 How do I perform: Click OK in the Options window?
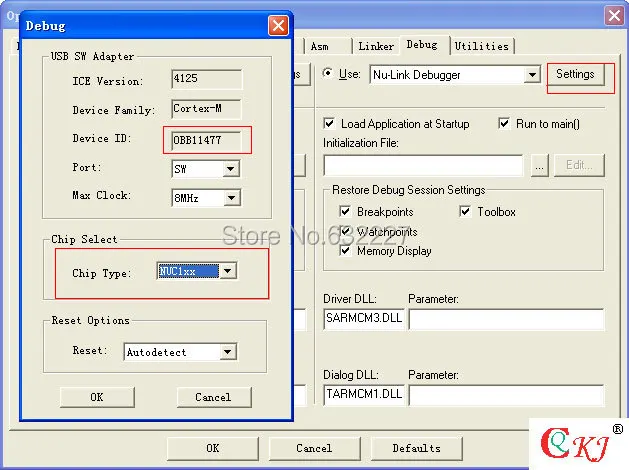tap(213, 448)
